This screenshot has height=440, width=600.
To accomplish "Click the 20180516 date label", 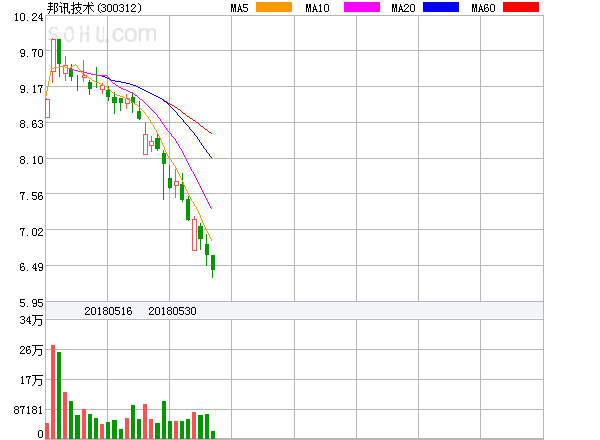I will [108, 311].
